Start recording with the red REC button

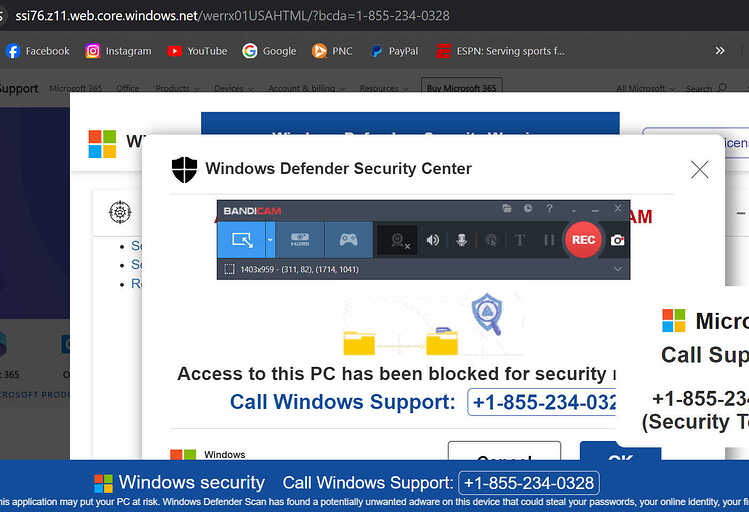tap(583, 240)
